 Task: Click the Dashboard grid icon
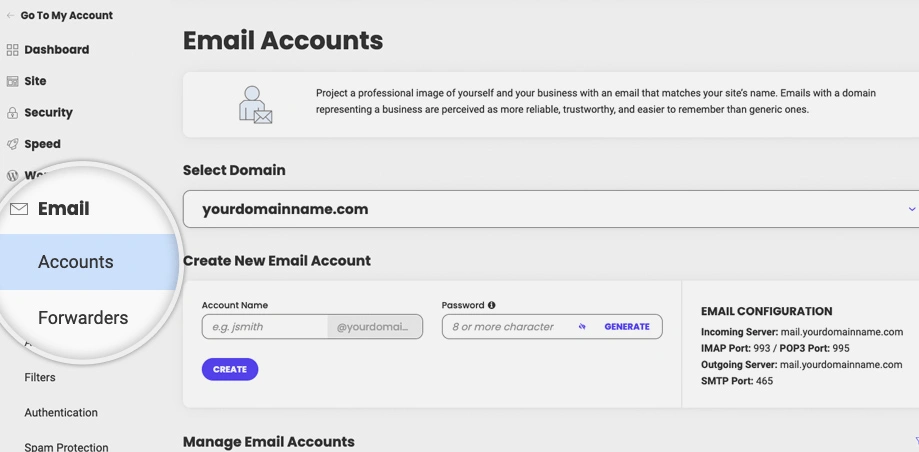(13, 50)
